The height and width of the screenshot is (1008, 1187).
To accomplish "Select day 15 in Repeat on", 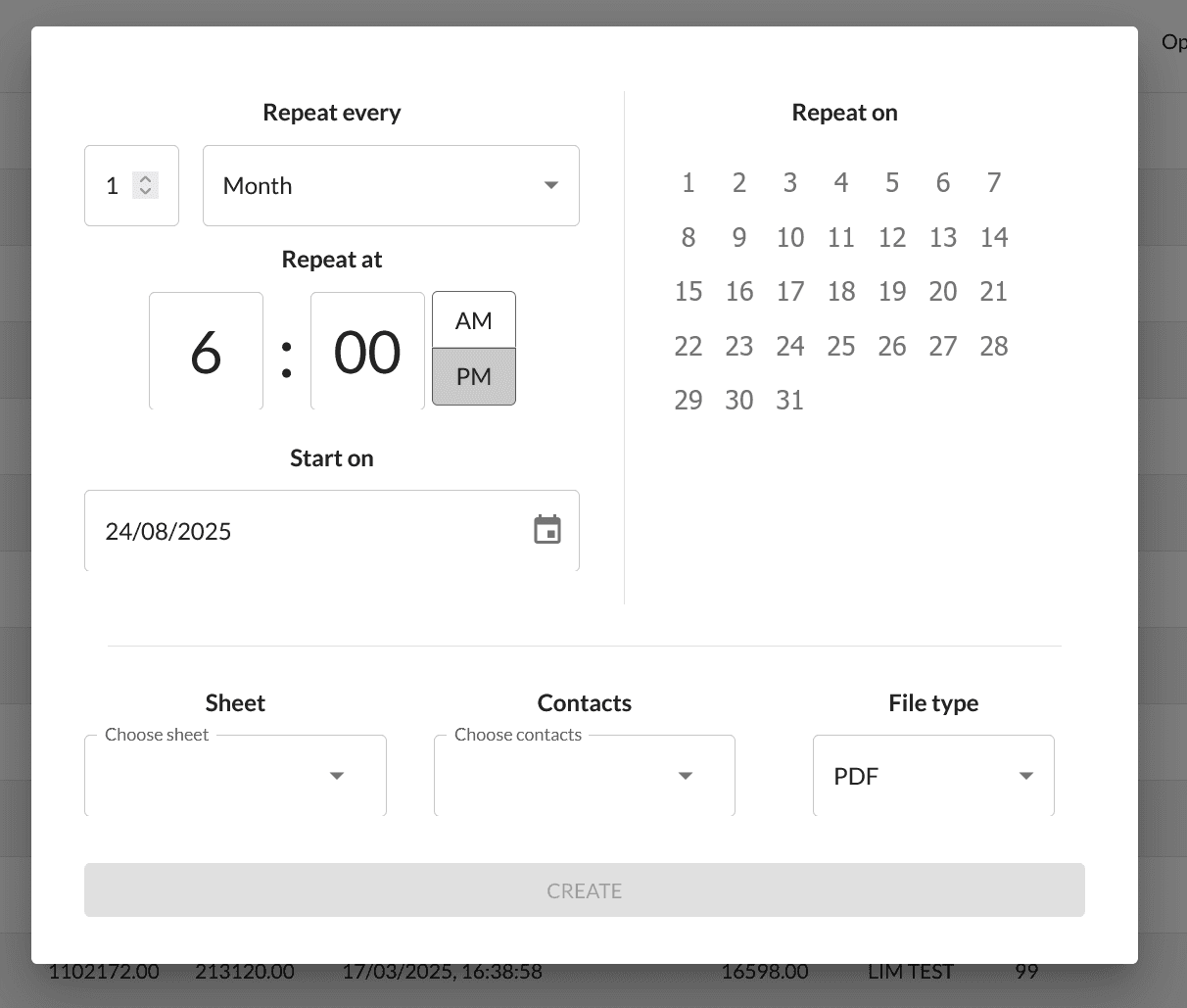I will coord(688,292).
